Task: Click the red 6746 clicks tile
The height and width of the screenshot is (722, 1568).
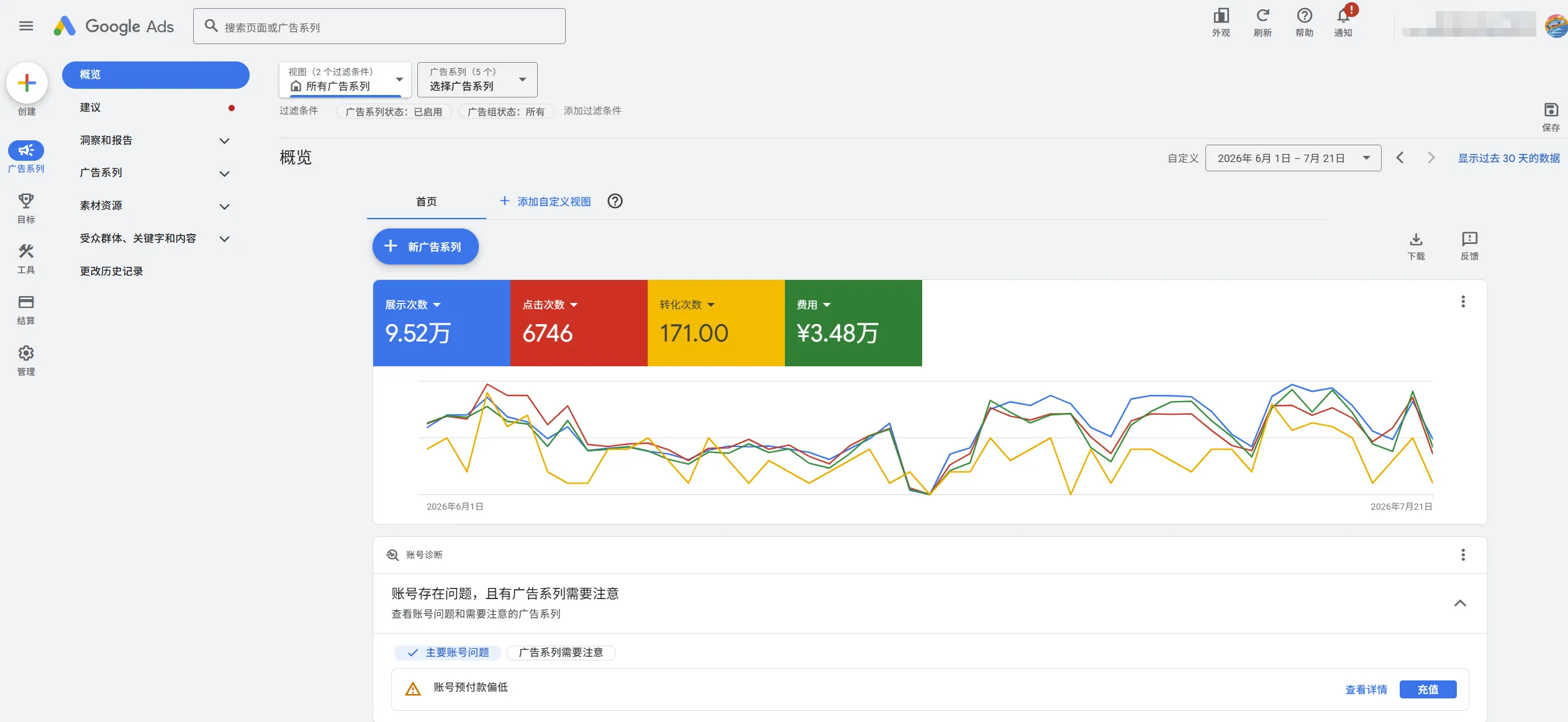Action: (x=579, y=323)
